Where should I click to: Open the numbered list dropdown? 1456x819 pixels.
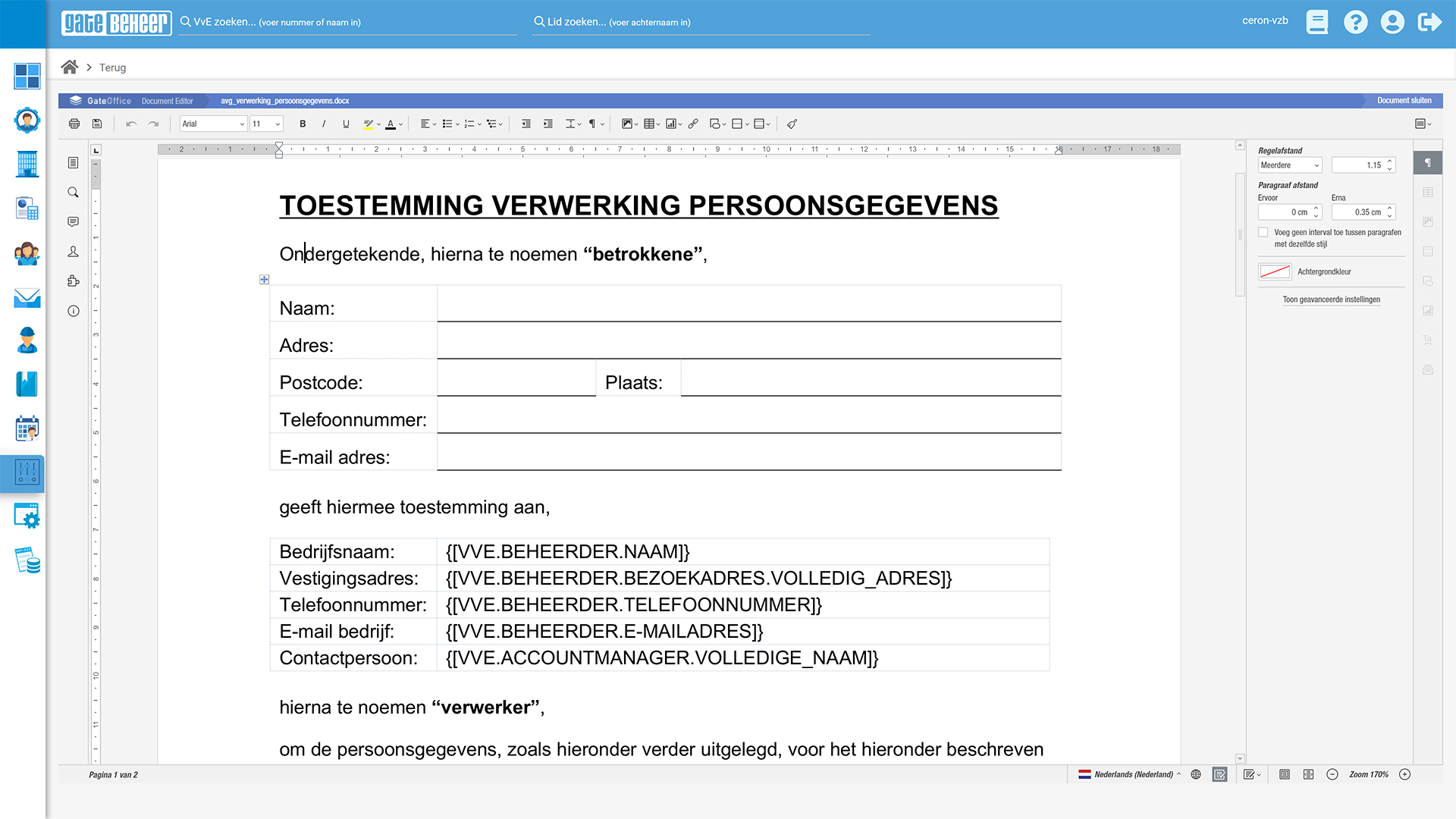472,124
